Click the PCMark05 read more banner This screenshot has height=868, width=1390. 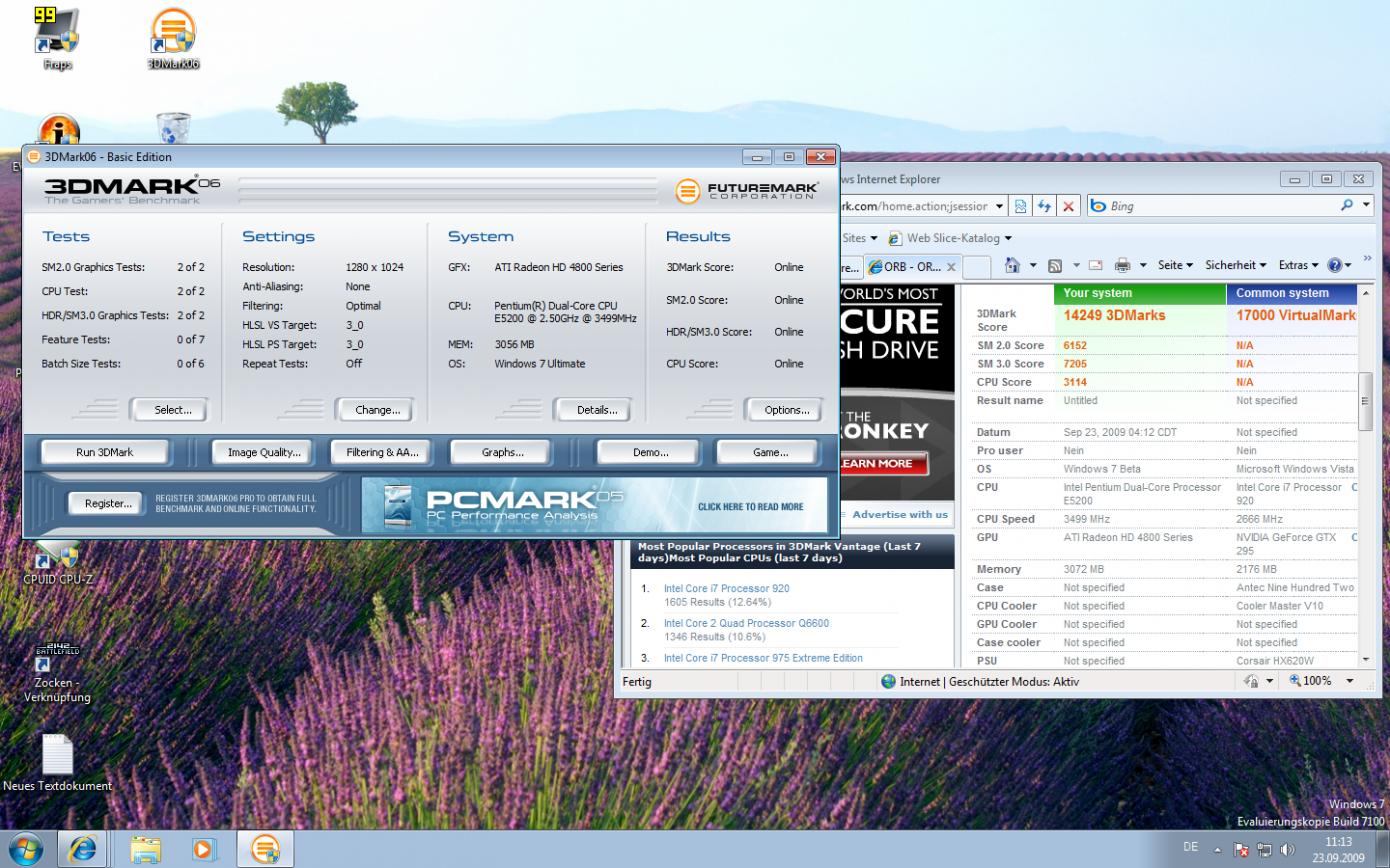click(595, 505)
